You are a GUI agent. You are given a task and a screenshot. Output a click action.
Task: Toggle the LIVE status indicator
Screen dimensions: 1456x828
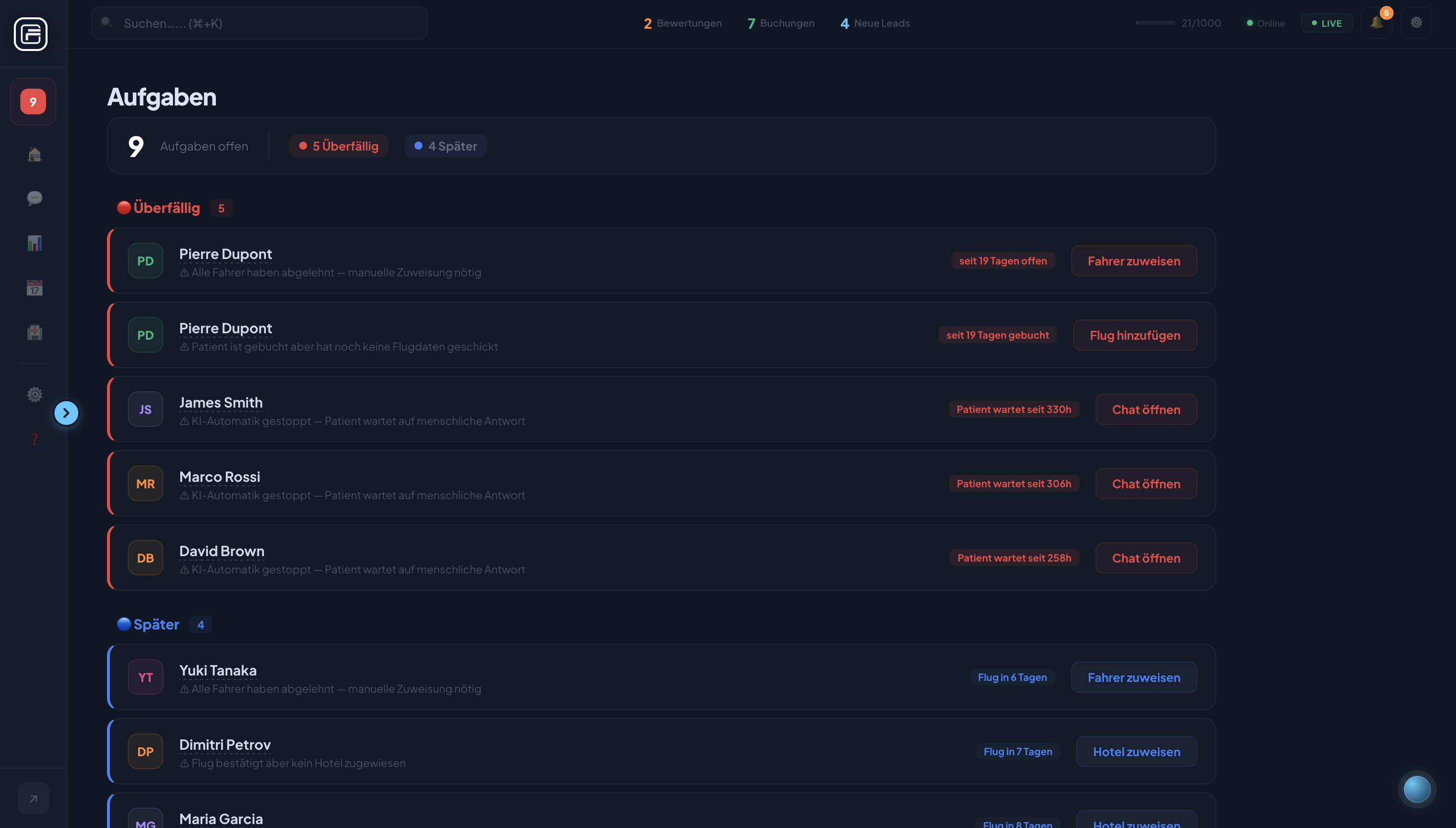click(x=1326, y=23)
